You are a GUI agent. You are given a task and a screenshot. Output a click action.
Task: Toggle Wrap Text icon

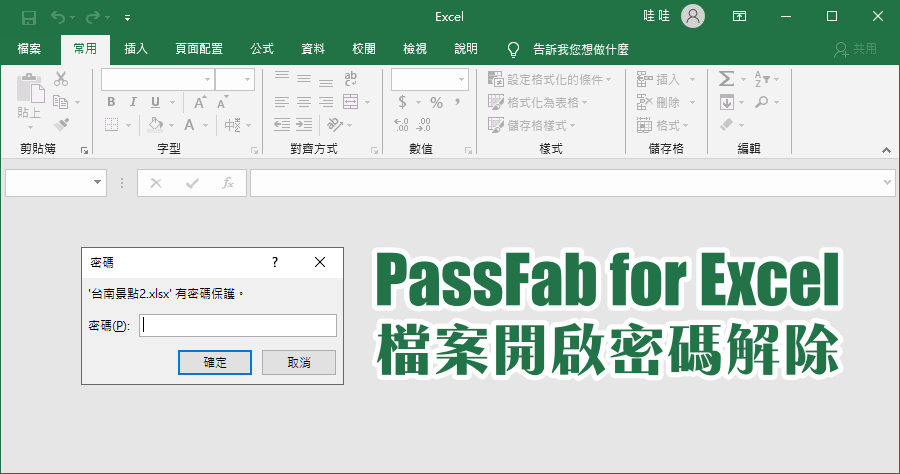[x=350, y=79]
